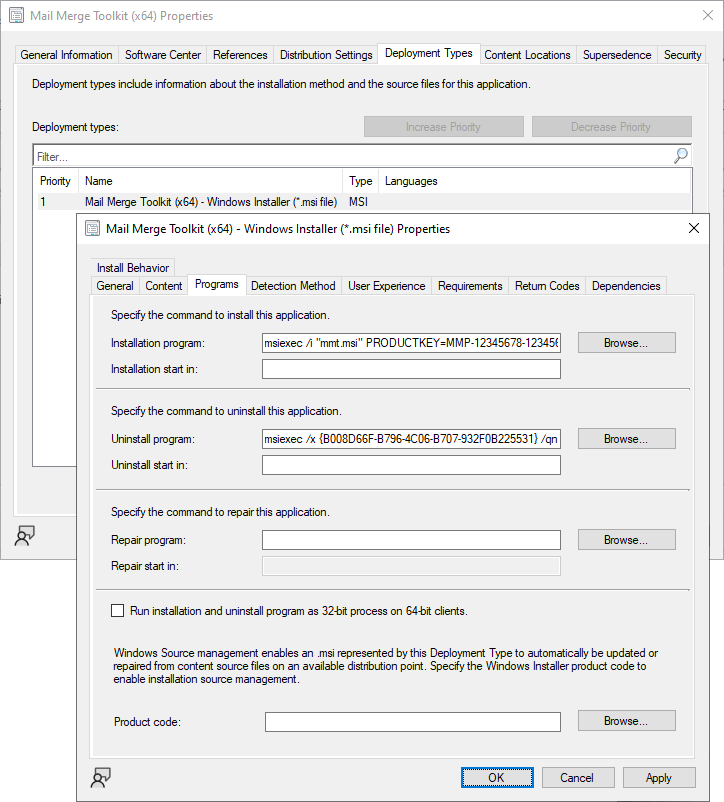Sort by the Priority column header
This screenshot has height=802, width=724.
click(x=55, y=181)
